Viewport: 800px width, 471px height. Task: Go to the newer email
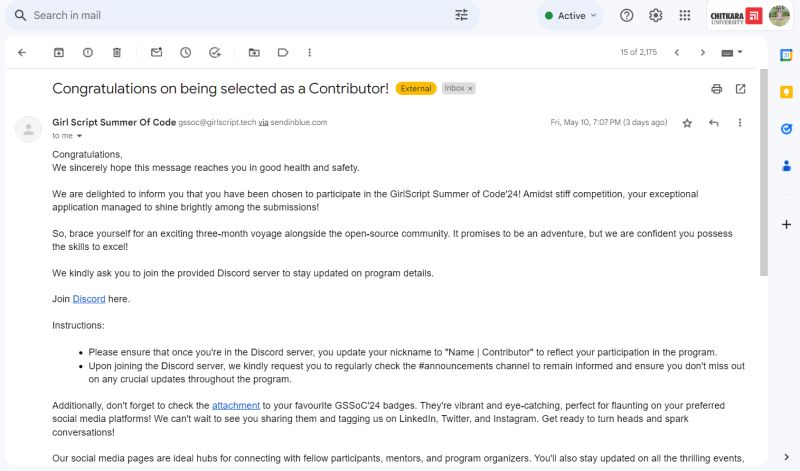pos(677,52)
